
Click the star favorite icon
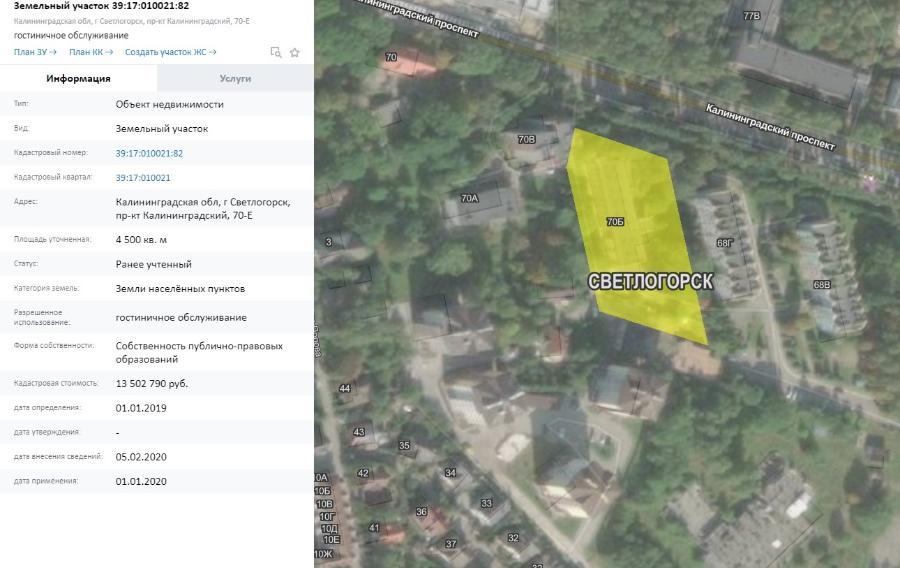pos(295,52)
